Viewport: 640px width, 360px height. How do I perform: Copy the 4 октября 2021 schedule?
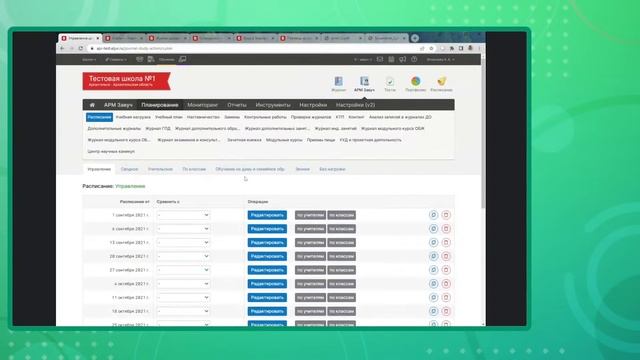point(433,284)
